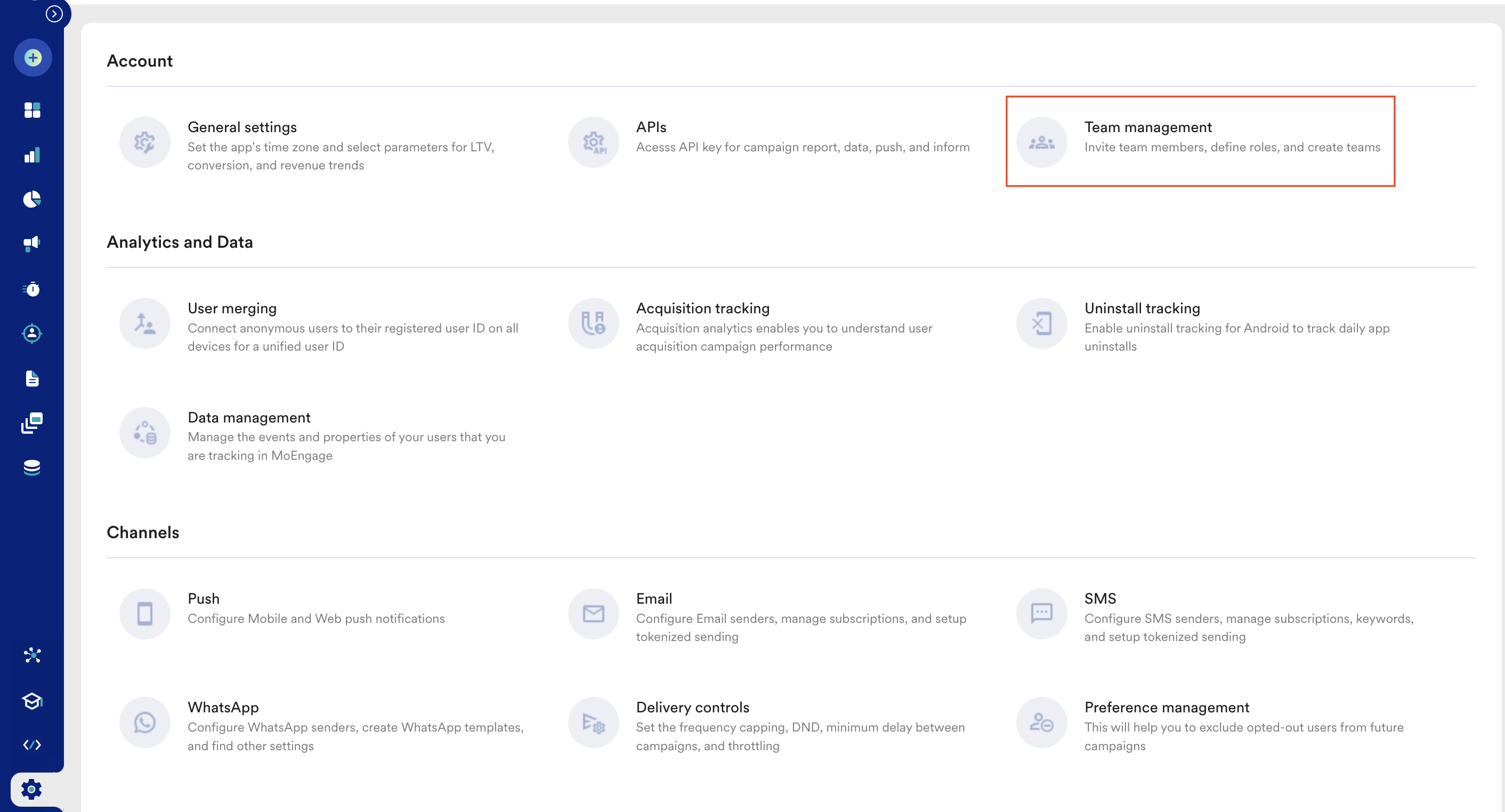Open User merging settings

click(232, 308)
